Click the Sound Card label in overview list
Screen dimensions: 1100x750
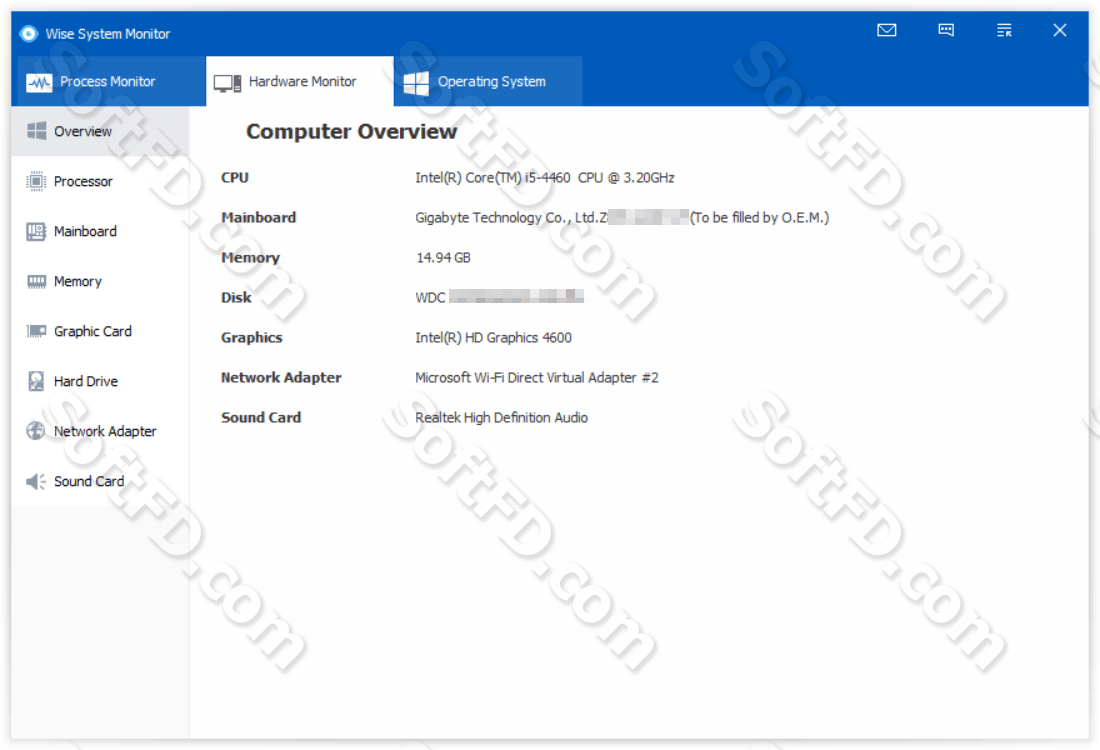pyautogui.click(x=261, y=417)
